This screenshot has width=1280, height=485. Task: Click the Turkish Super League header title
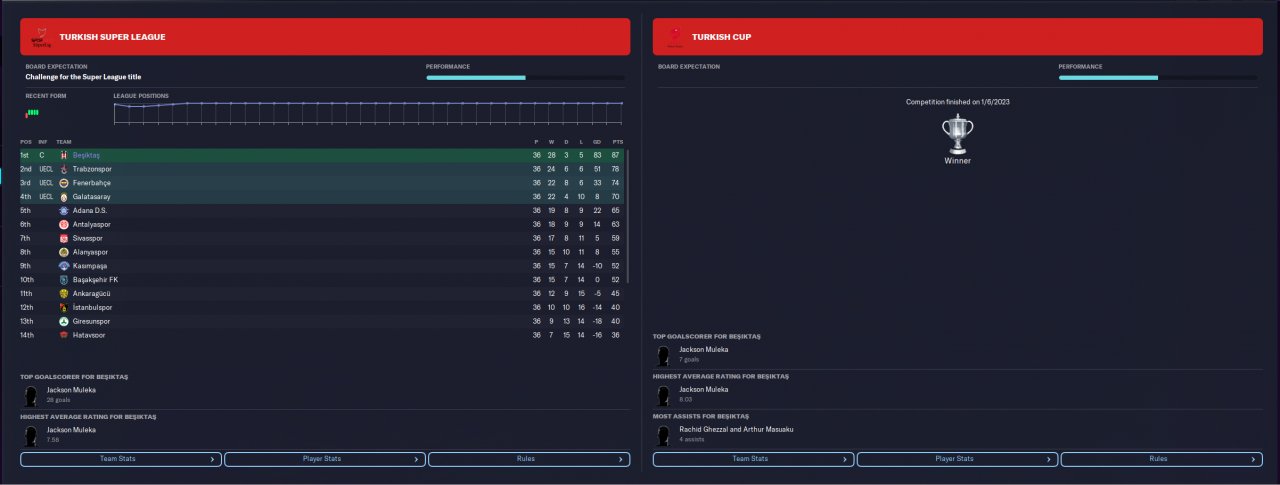(112, 37)
